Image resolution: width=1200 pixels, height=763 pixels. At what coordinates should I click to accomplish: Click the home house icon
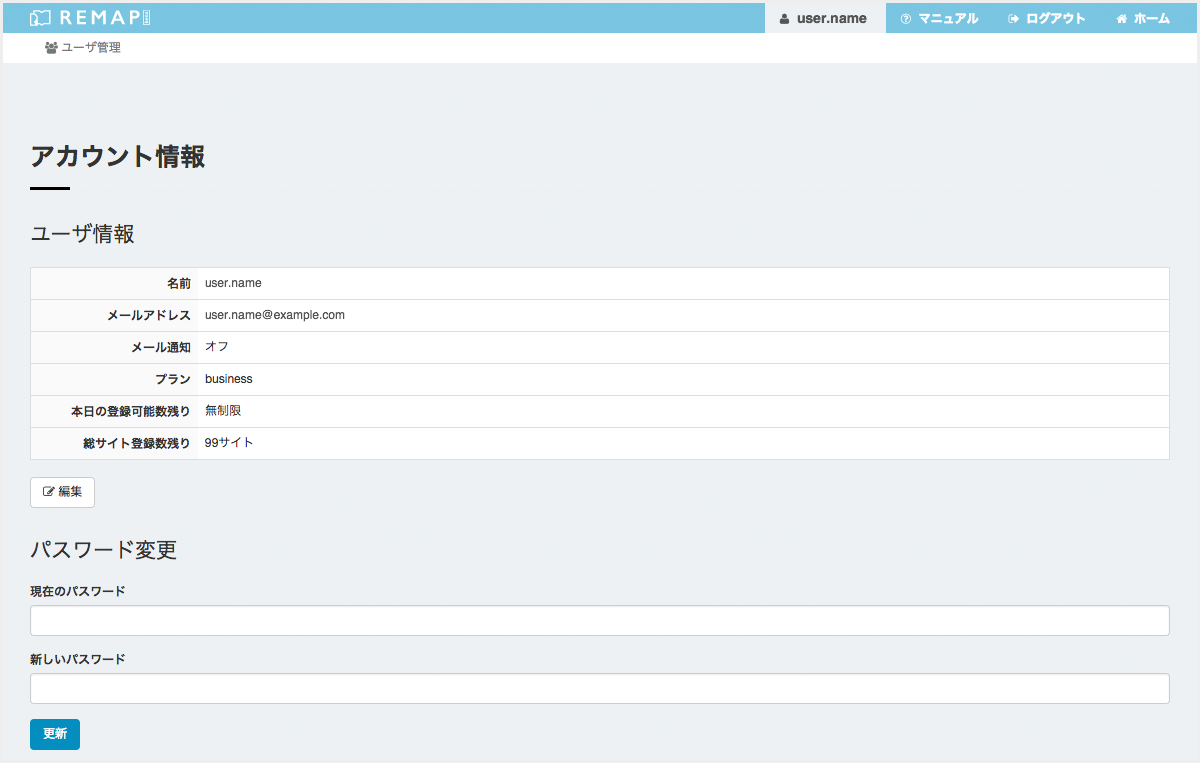coord(1122,18)
